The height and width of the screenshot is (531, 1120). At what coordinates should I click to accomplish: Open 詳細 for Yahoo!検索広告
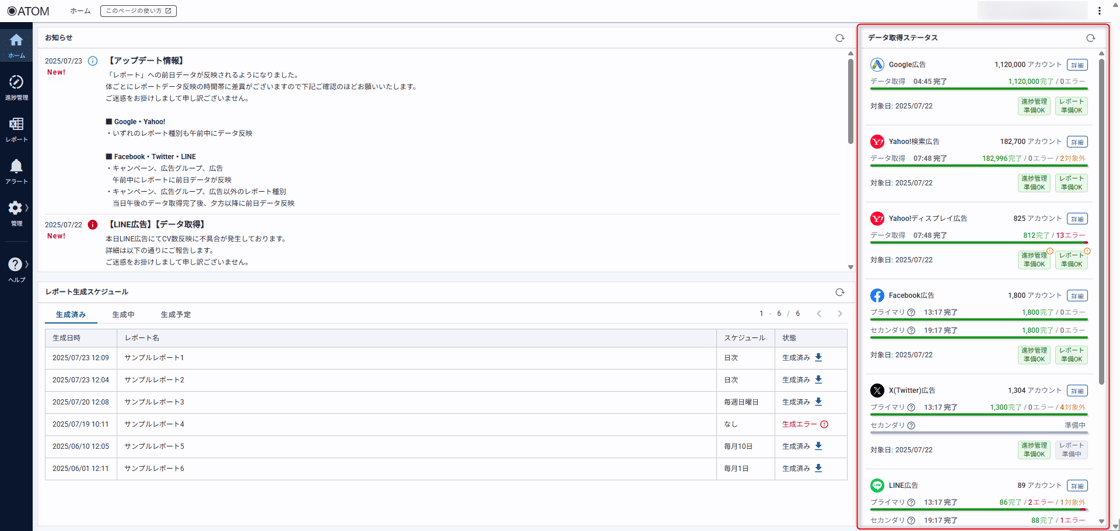pyautogui.click(x=1076, y=142)
